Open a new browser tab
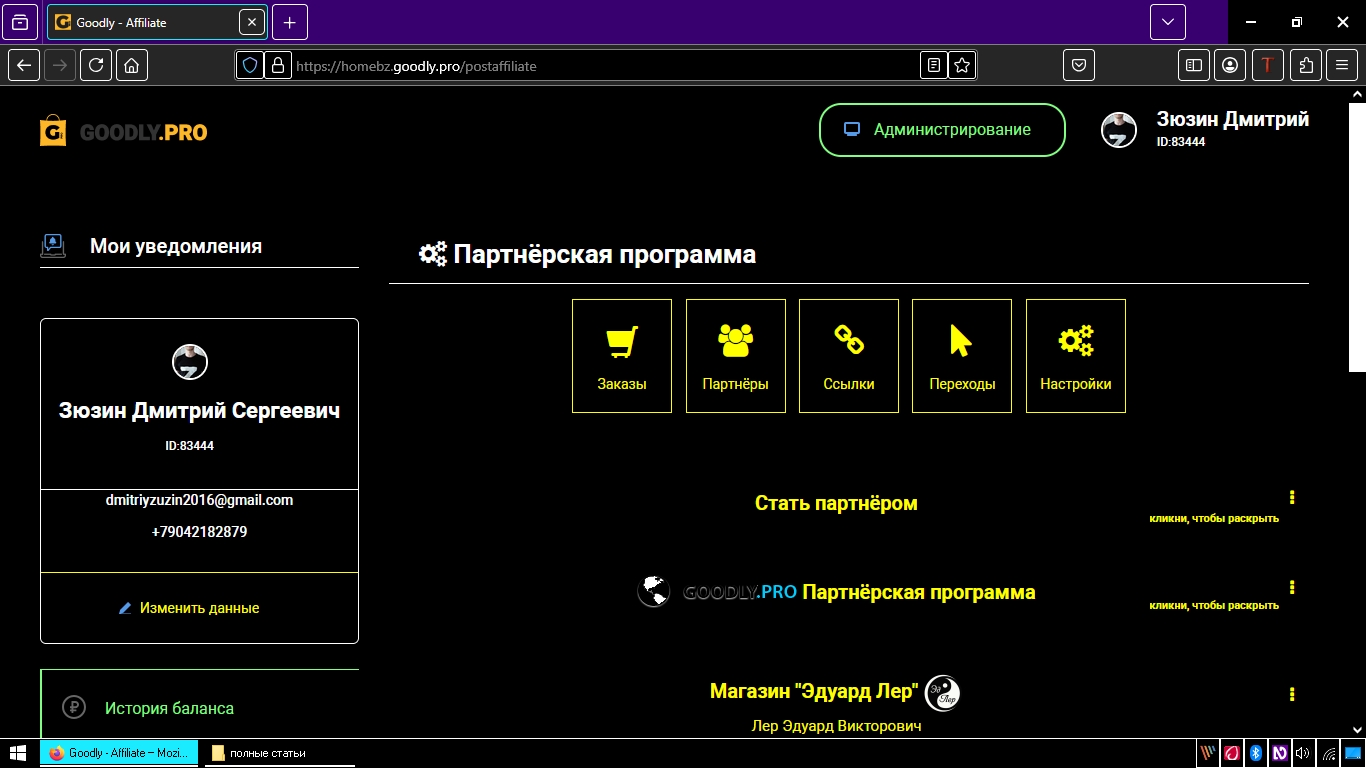 point(290,22)
